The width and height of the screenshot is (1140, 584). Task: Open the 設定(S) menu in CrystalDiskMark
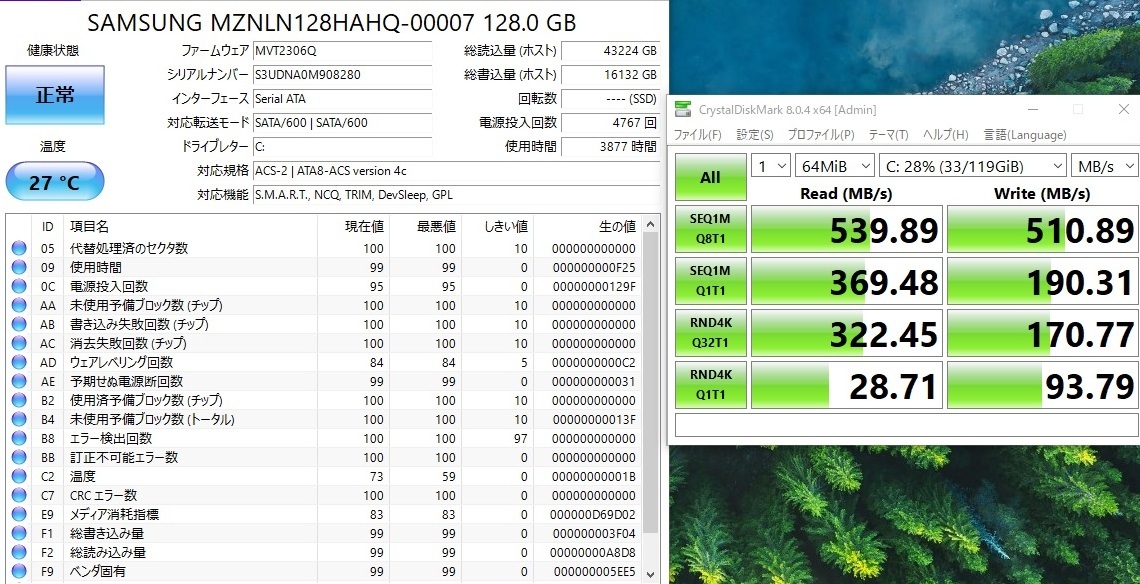click(x=755, y=135)
